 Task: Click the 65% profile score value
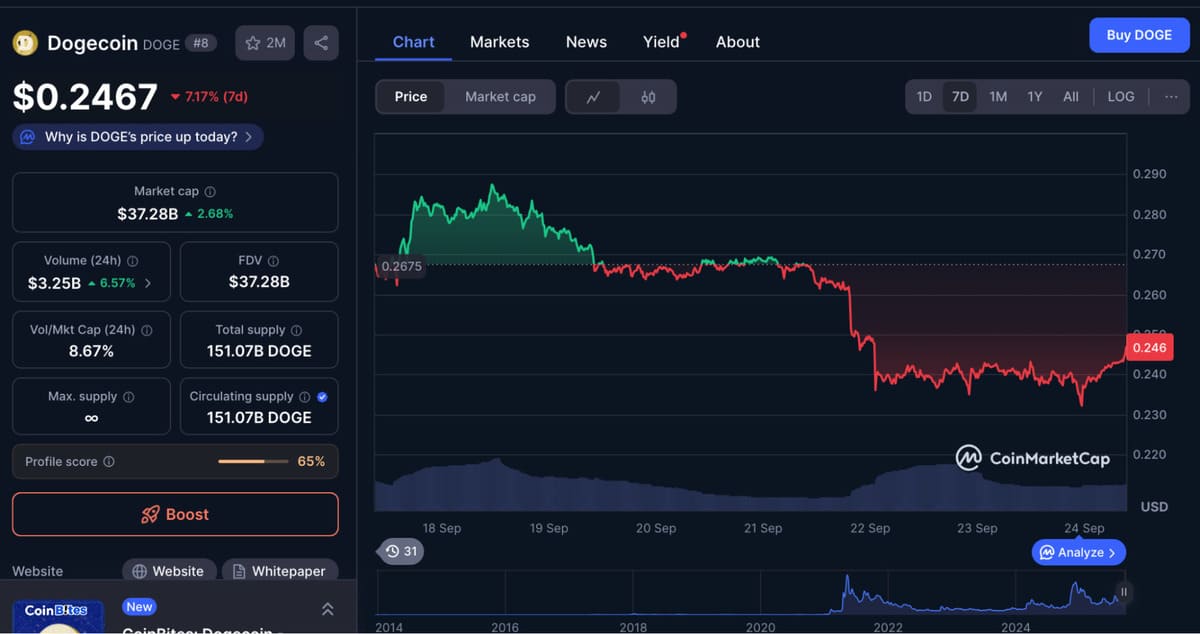point(311,461)
